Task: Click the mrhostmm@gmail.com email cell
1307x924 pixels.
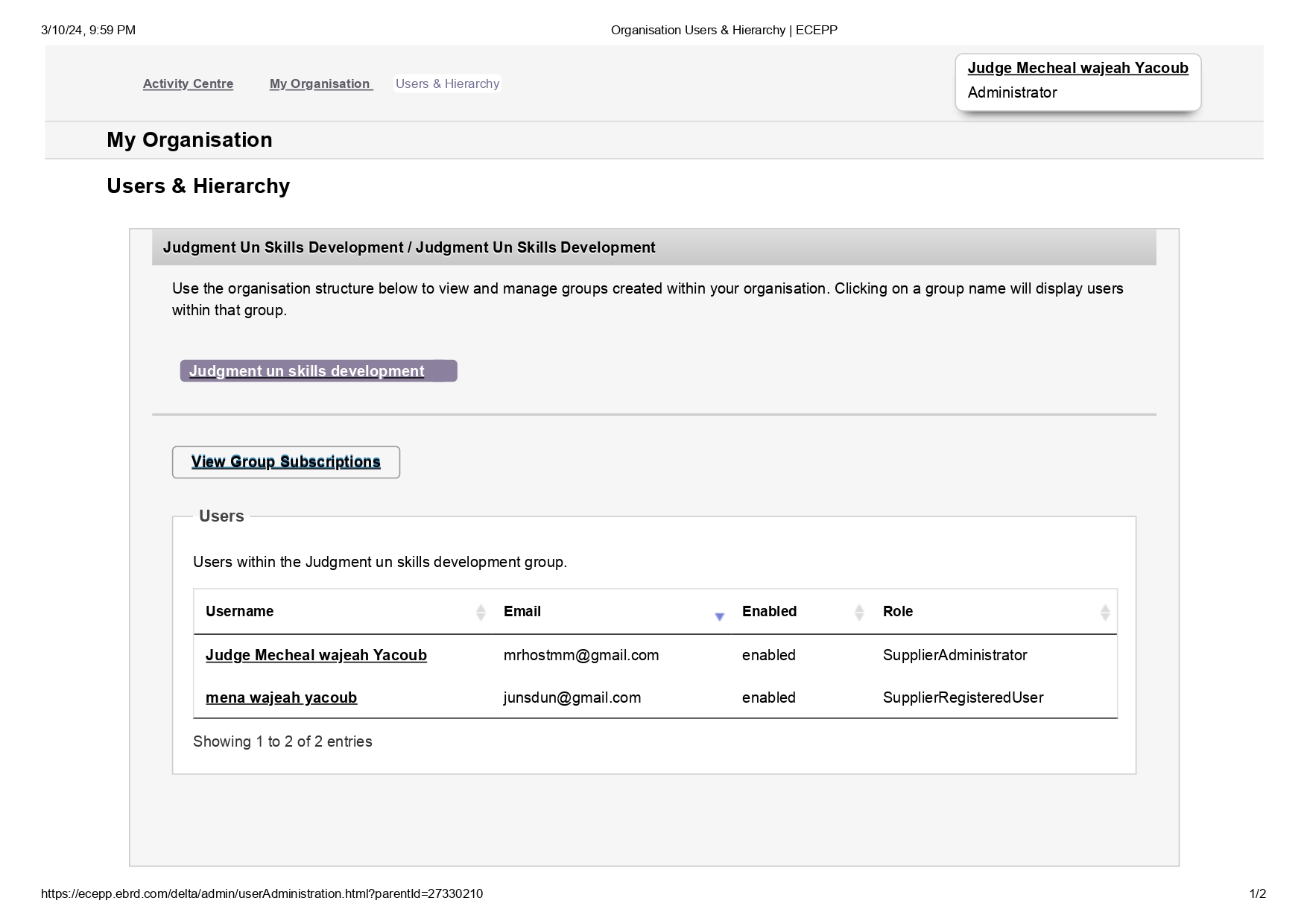Action: pyautogui.click(x=580, y=655)
